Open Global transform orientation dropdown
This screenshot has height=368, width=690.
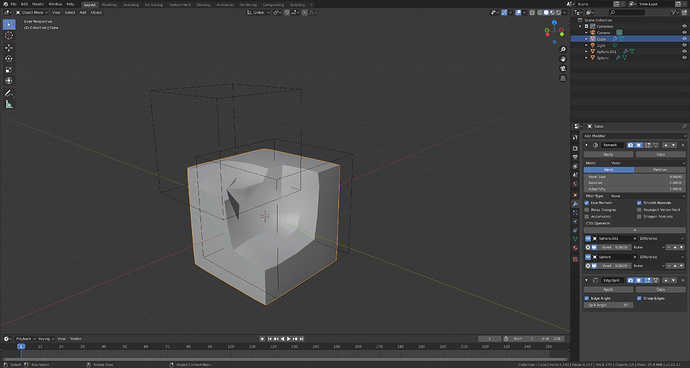[x=258, y=13]
